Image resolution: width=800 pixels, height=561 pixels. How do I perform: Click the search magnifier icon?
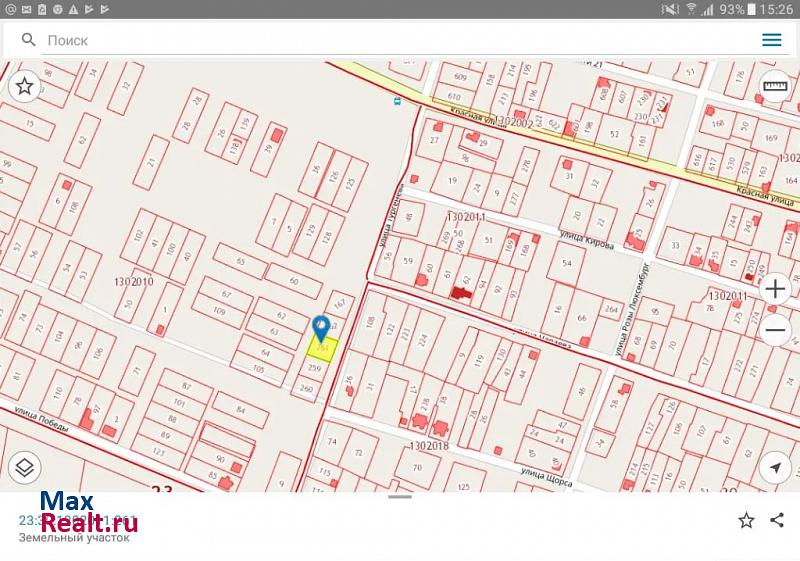[x=28, y=40]
